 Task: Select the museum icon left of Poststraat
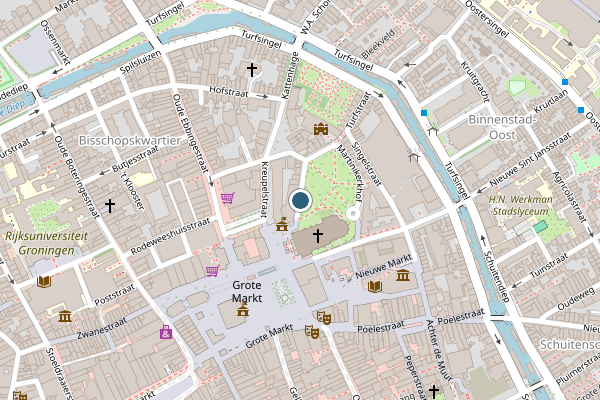pos(65,316)
